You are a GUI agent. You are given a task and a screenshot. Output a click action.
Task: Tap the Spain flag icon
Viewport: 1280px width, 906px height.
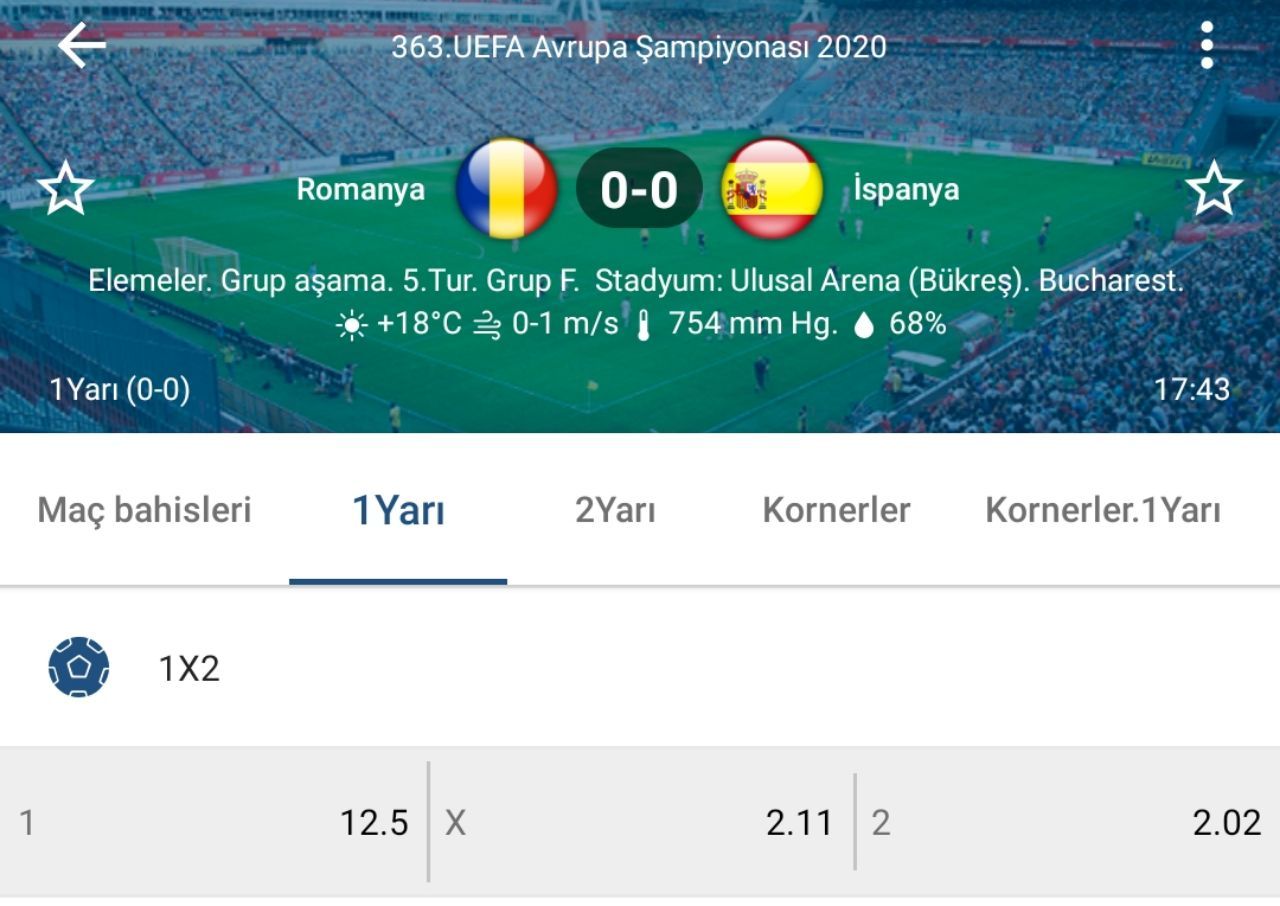click(x=772, y=188)
